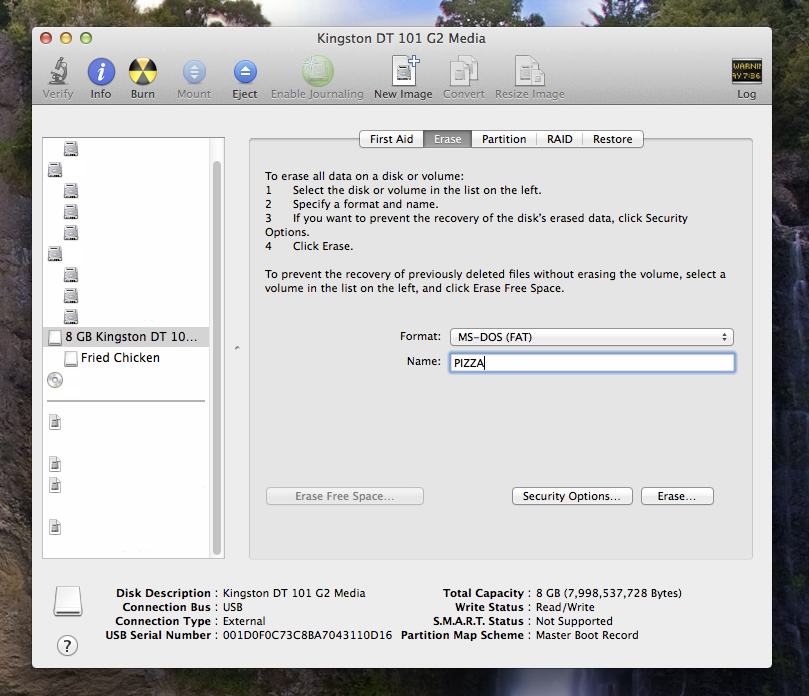809x696 pixels.
Task: Create a New Image from toolbar
Action: point(405,71)
